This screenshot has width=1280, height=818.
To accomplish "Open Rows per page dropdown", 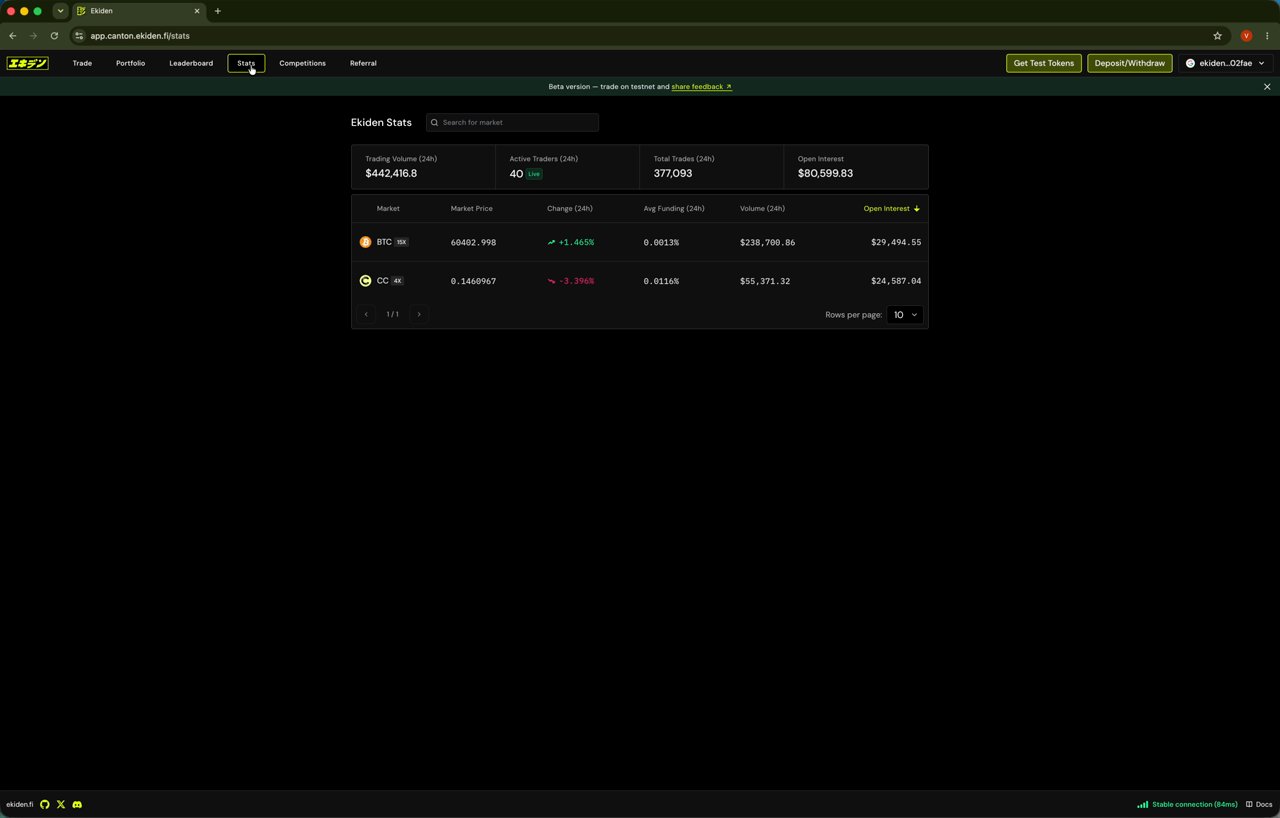I will [905, 315].
